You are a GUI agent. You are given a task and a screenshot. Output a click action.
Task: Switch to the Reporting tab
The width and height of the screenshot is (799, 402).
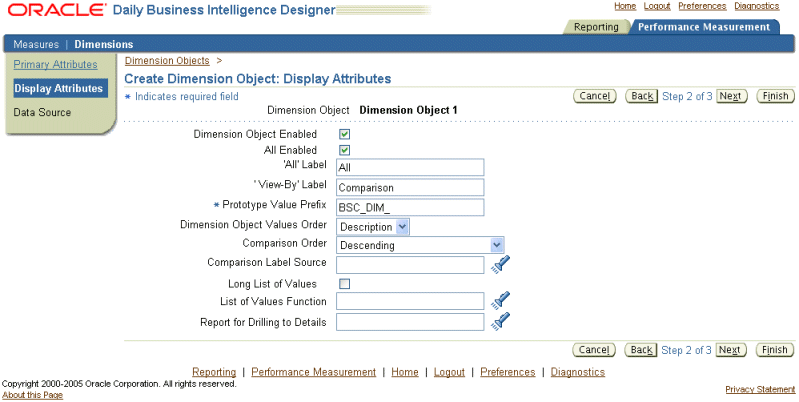point(596,27)
